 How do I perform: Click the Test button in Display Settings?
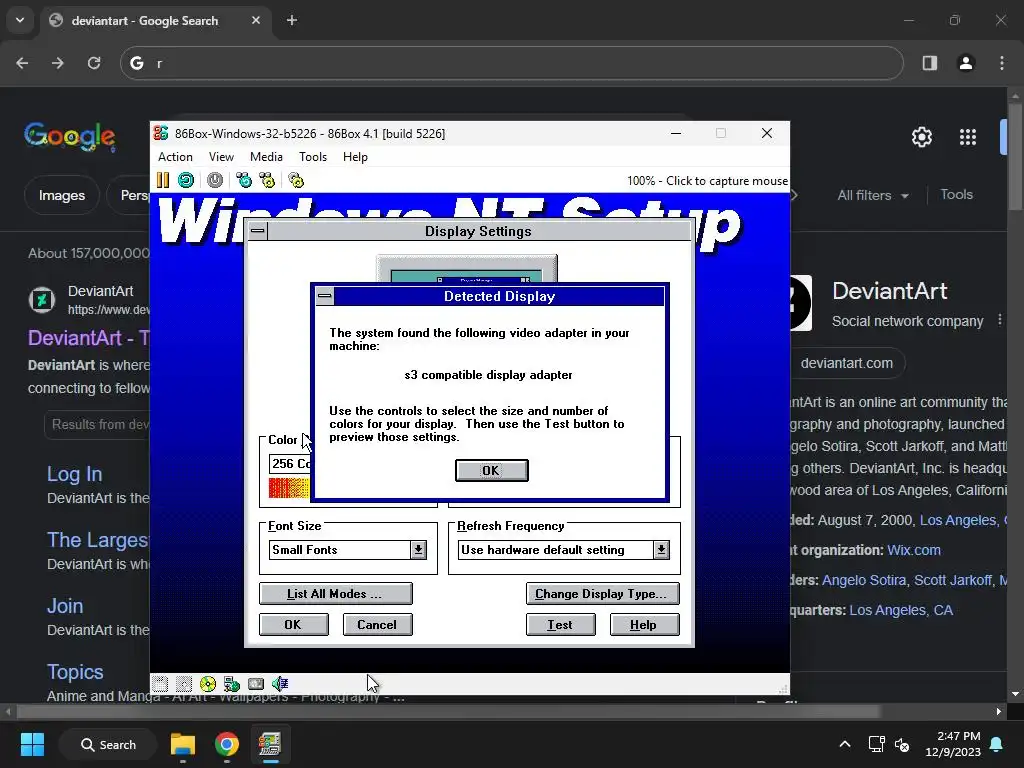[x=560, y=624]
